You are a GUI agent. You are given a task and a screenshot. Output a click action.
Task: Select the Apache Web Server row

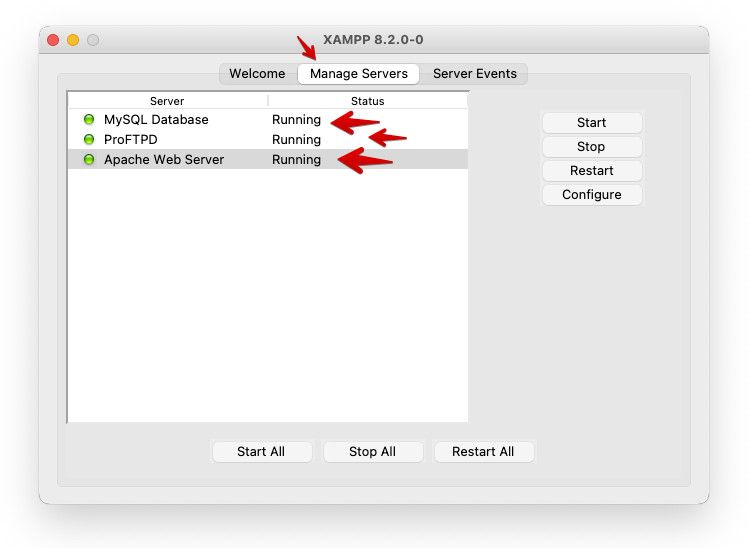(268, 160)
